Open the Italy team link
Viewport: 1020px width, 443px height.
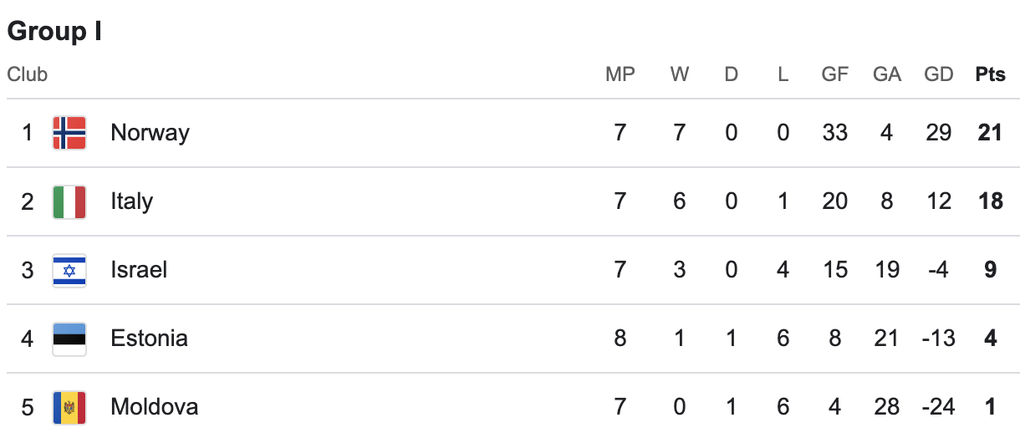(x=132, y=201)
